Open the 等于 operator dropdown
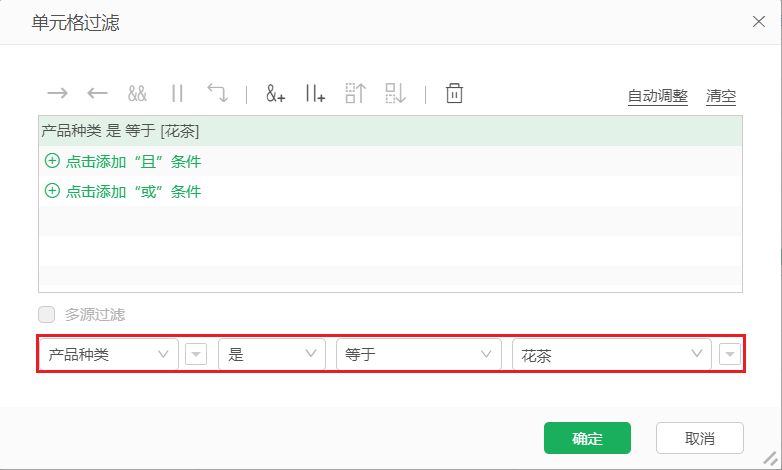This screenshot has height=470, width=782. pos(419,354)
